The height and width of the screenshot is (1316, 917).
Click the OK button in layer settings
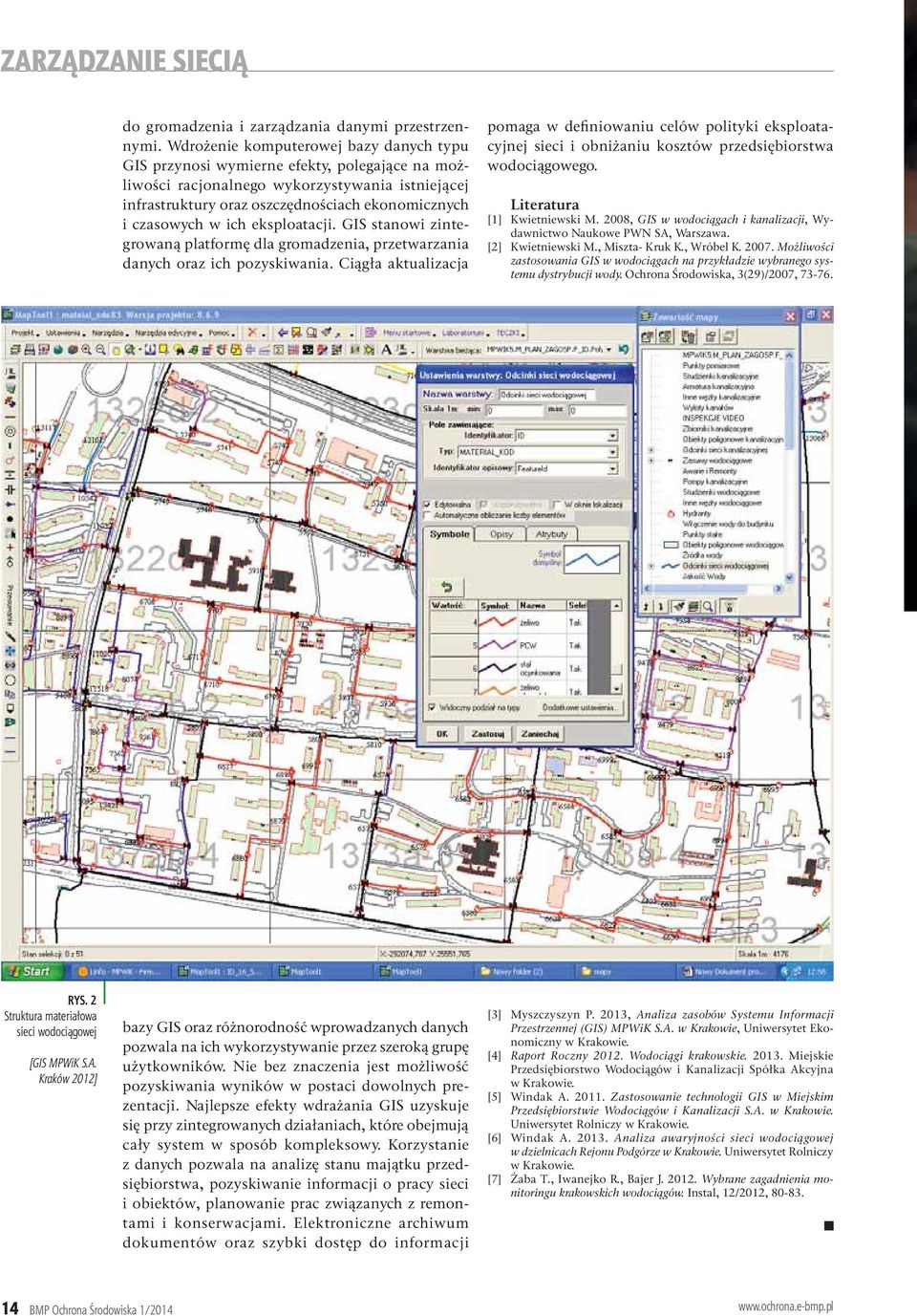pyautogui.click(x=442, y=734)
